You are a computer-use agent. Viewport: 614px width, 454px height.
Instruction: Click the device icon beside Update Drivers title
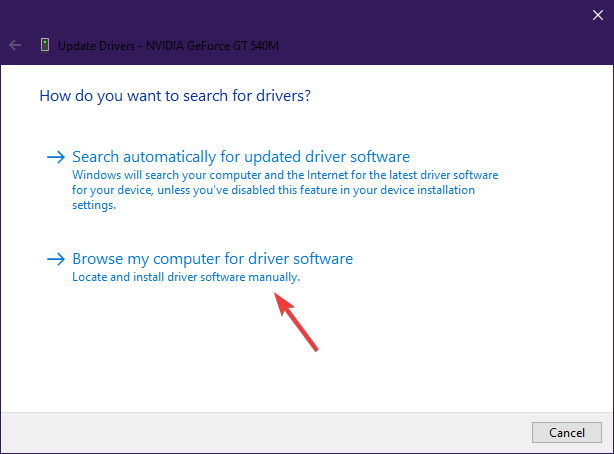tap(45, 45)
